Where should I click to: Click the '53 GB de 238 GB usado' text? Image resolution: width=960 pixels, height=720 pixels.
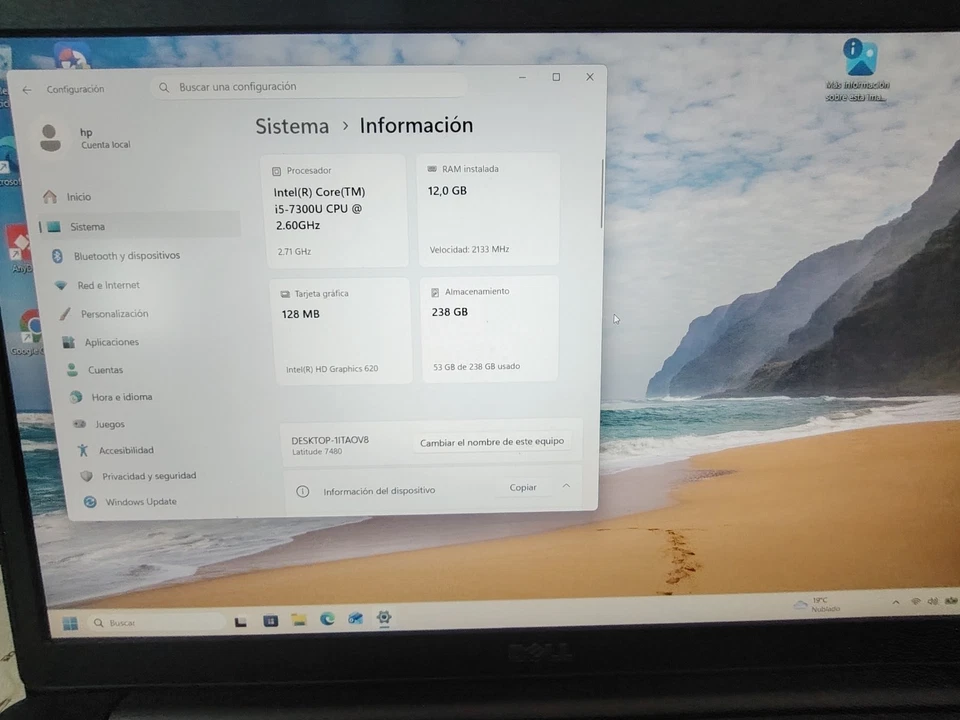click(x=476, y=367)
